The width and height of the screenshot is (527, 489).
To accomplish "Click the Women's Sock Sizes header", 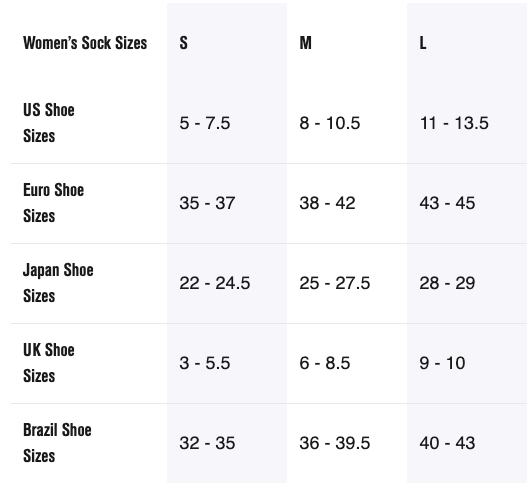I will click(85, 43).
